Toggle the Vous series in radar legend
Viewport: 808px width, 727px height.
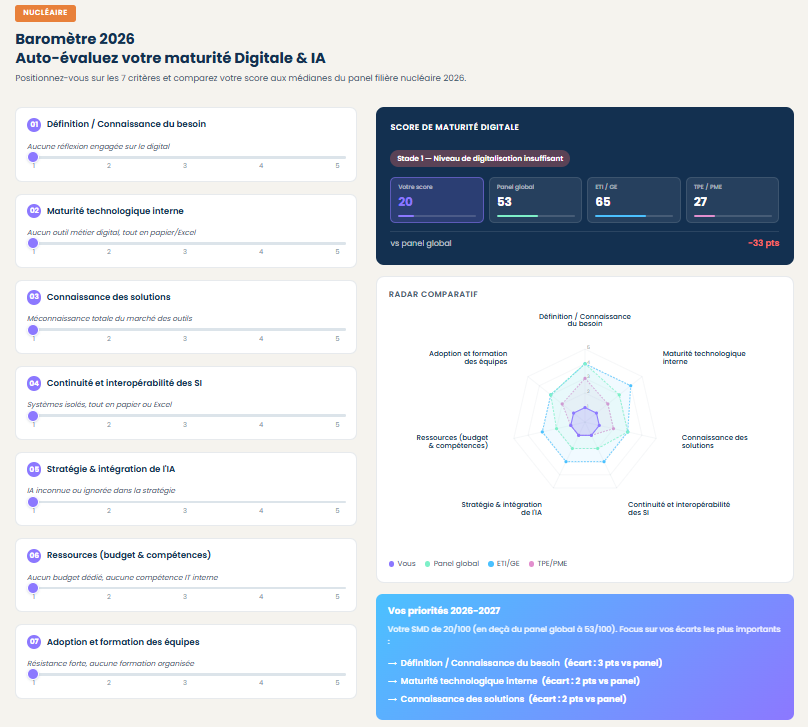pyautogui.click(x=402, y=564)
